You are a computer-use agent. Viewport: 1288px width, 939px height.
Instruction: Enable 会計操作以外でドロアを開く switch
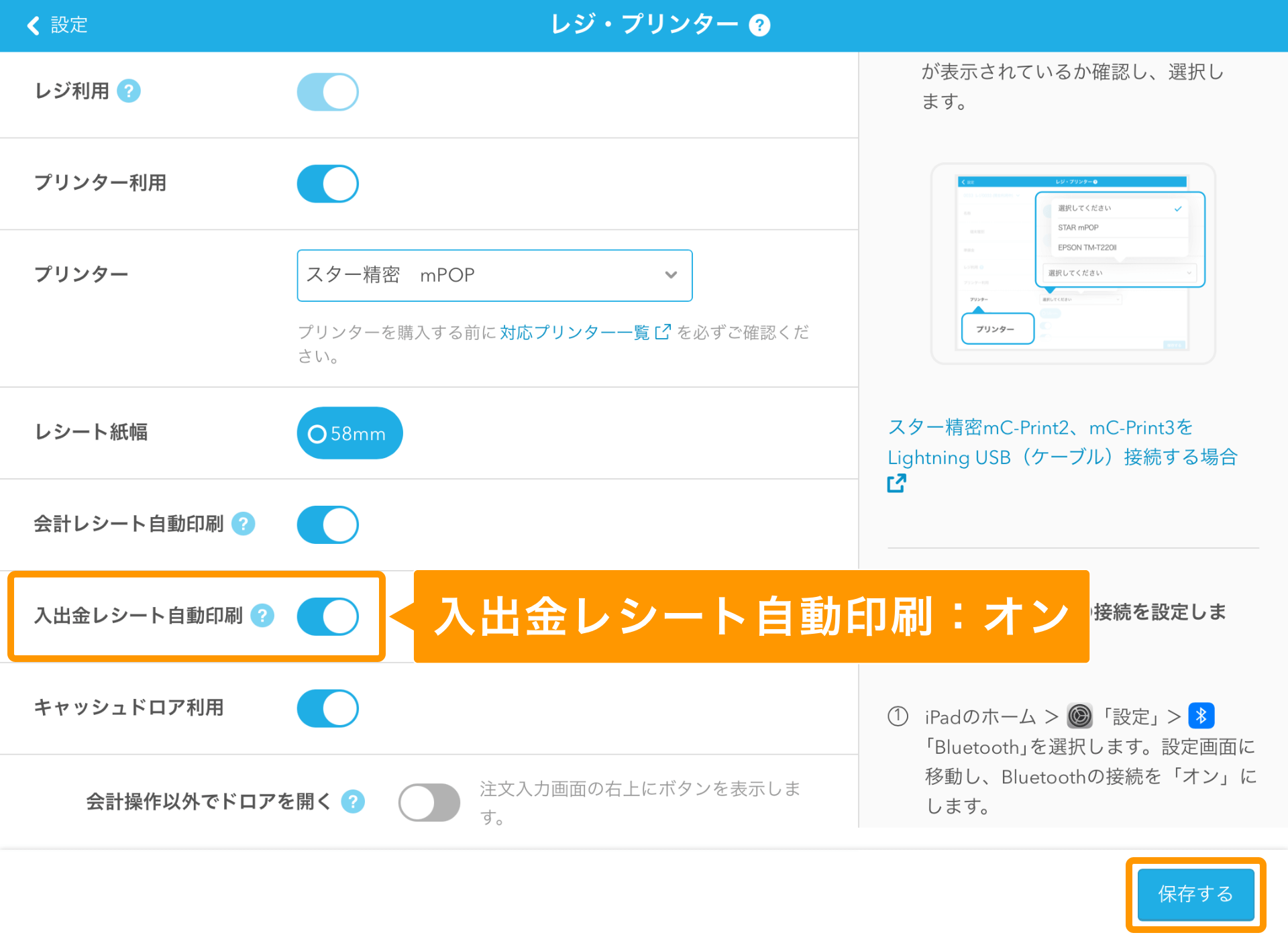[x=429, y=802]
